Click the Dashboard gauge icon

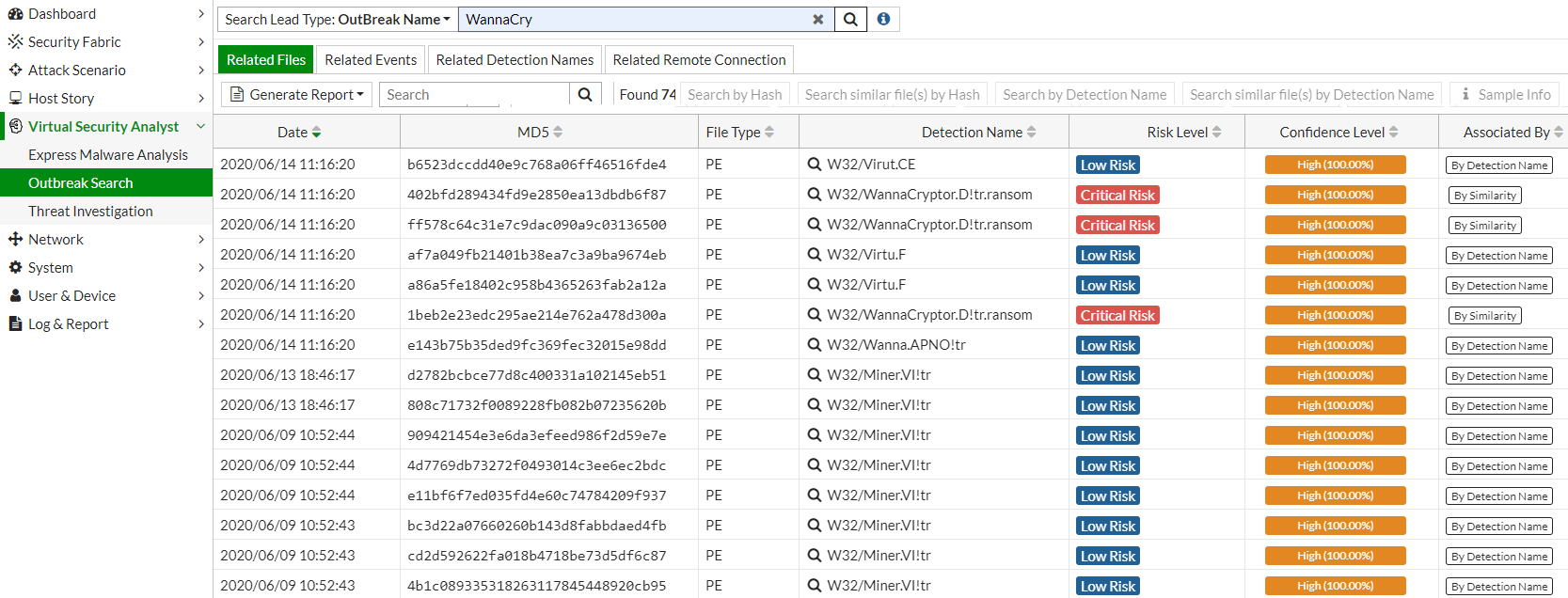[15, 14]
